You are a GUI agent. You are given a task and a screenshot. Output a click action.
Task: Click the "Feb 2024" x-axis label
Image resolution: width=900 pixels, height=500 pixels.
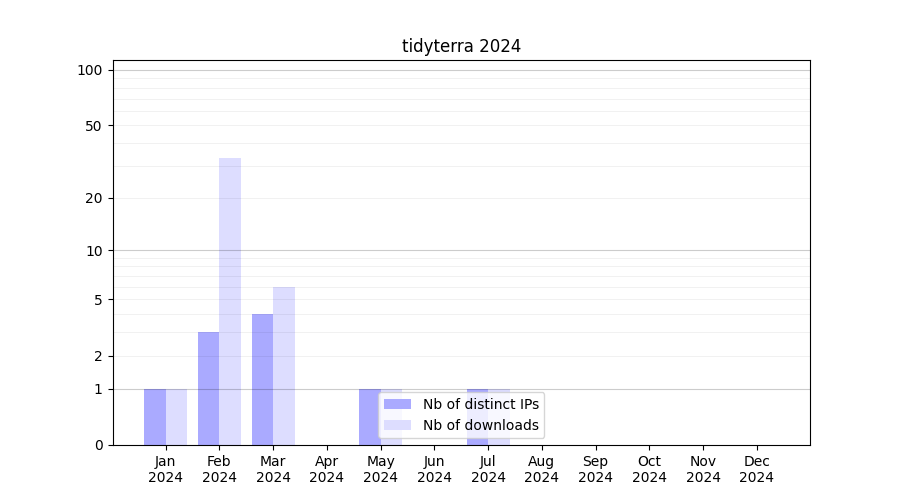(219, 469)
